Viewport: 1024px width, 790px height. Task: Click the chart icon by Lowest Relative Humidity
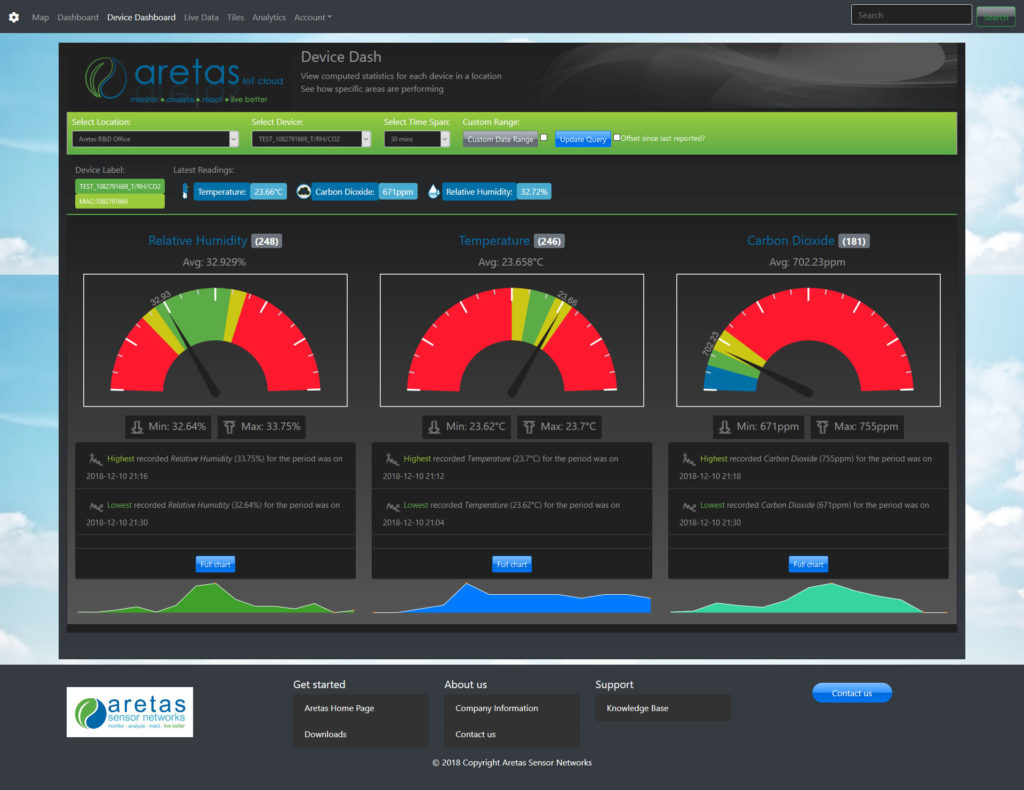(x=96, y=506)
